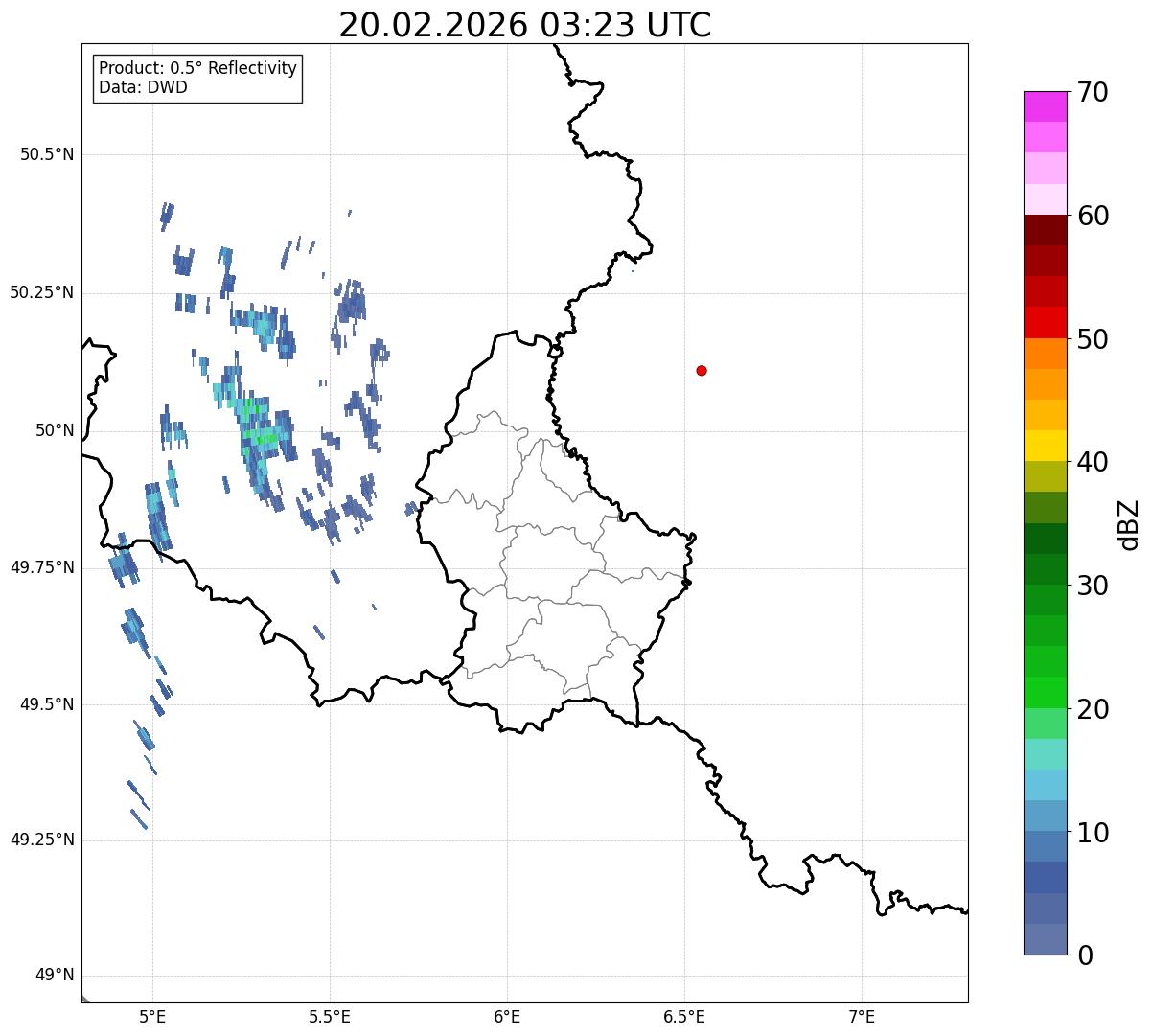Viewport: 1152px width, 1036px height.
Task: Click the 7°E longitude label
Action: pos(862,1016)
